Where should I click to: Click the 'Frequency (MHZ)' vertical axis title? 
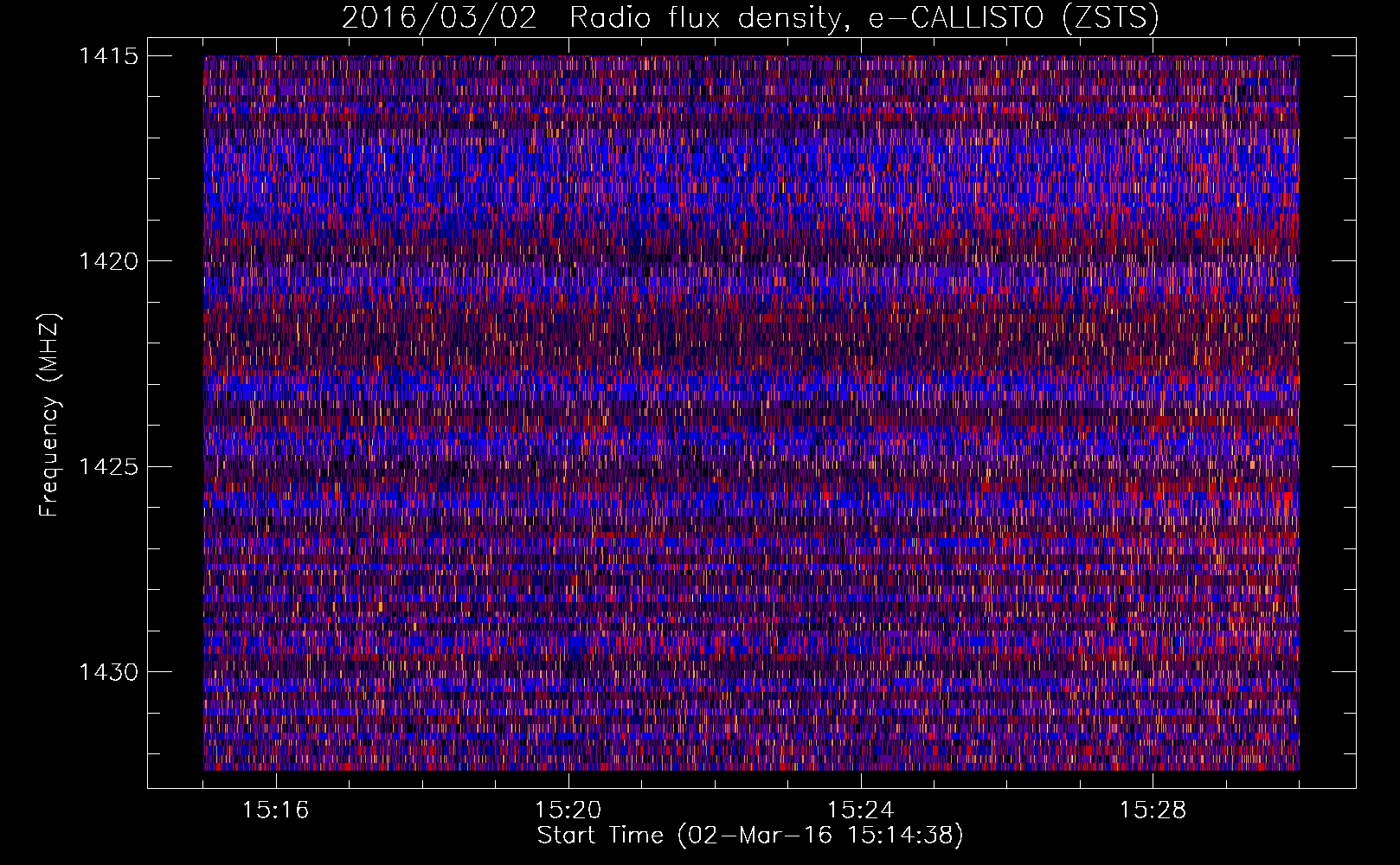pos(50,415)
